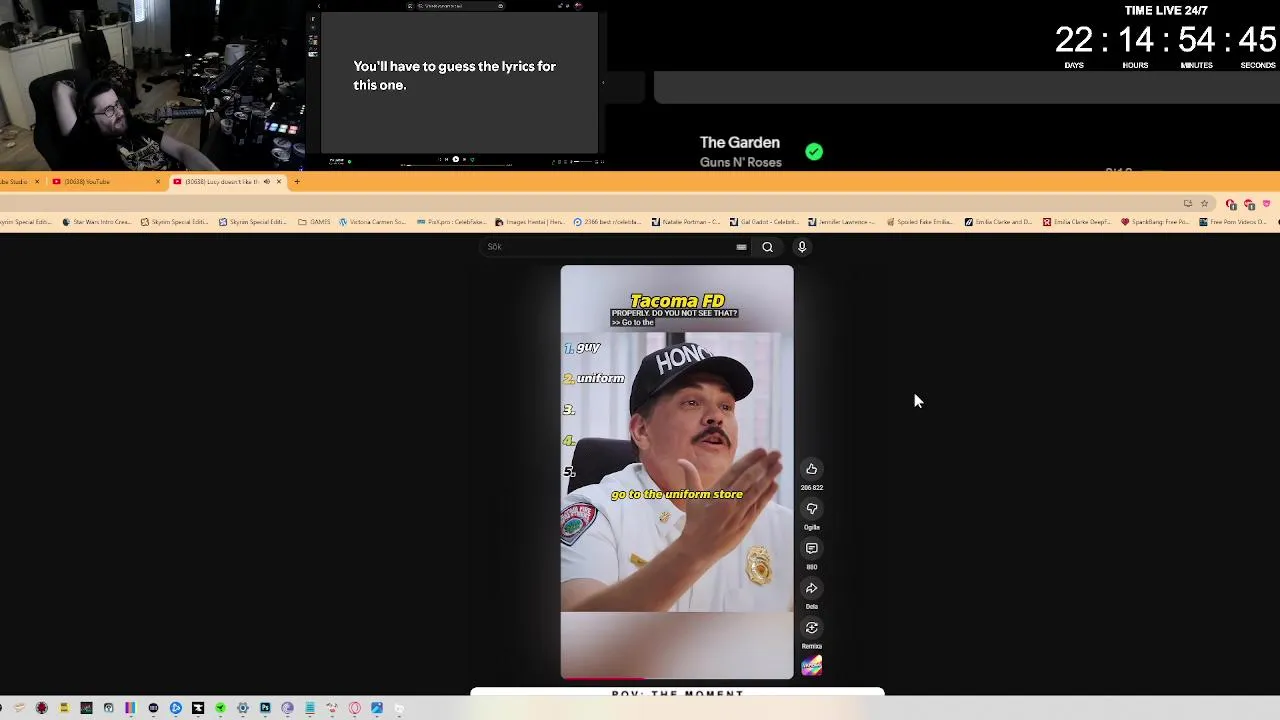Open the SpankBang bookmark
The width and height of the screenshot is (1280, 720).
click(1155, 222)
